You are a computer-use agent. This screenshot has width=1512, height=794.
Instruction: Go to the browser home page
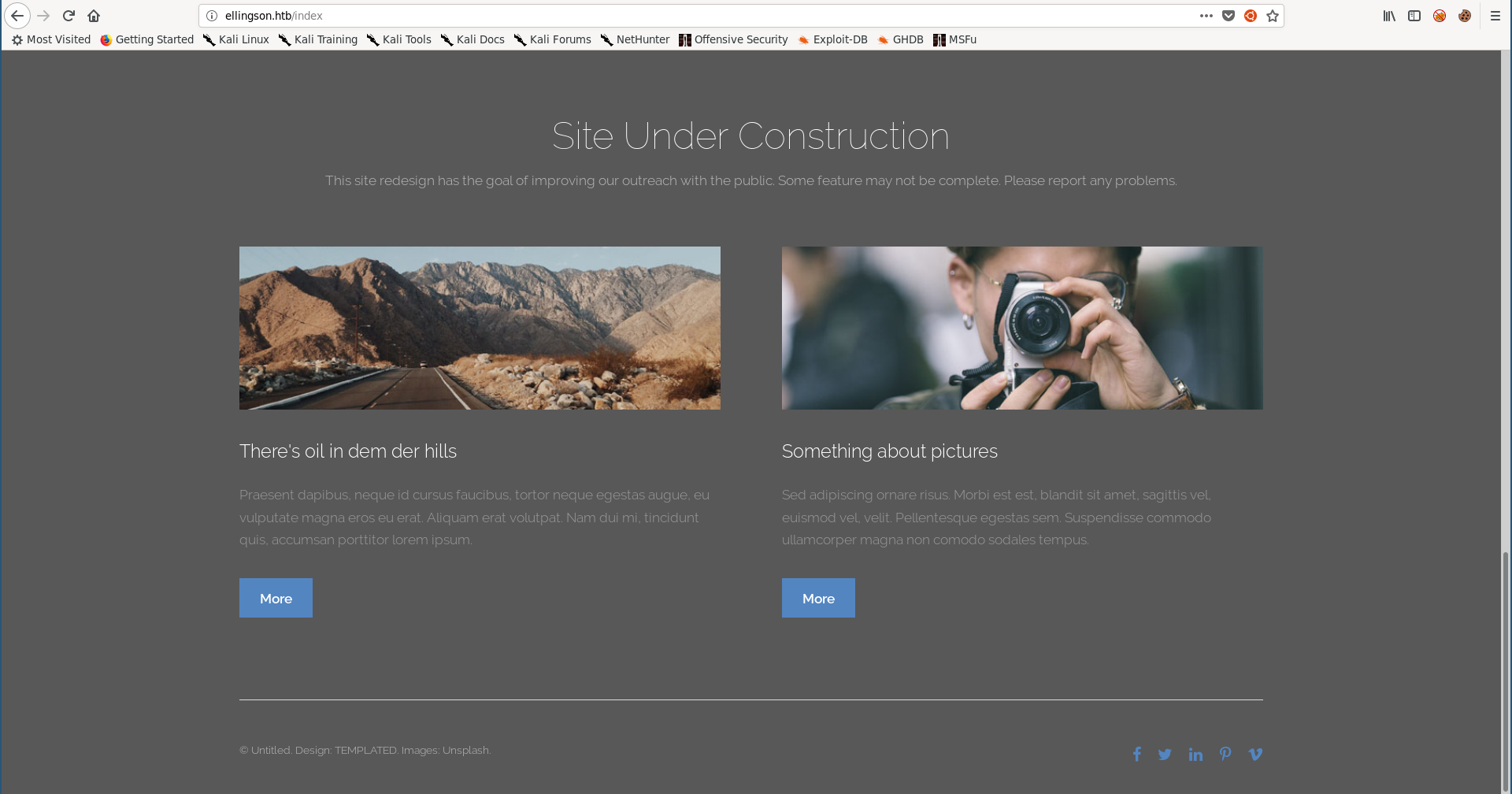point(94,16)
